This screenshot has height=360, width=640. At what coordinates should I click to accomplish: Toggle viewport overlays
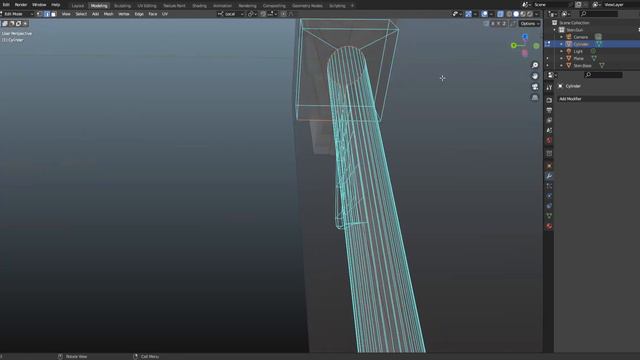(484, 14)
